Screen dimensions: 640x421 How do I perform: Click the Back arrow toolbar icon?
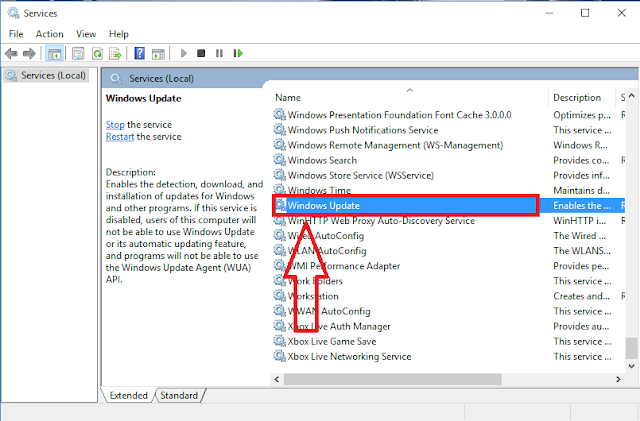tap(11, 53)
